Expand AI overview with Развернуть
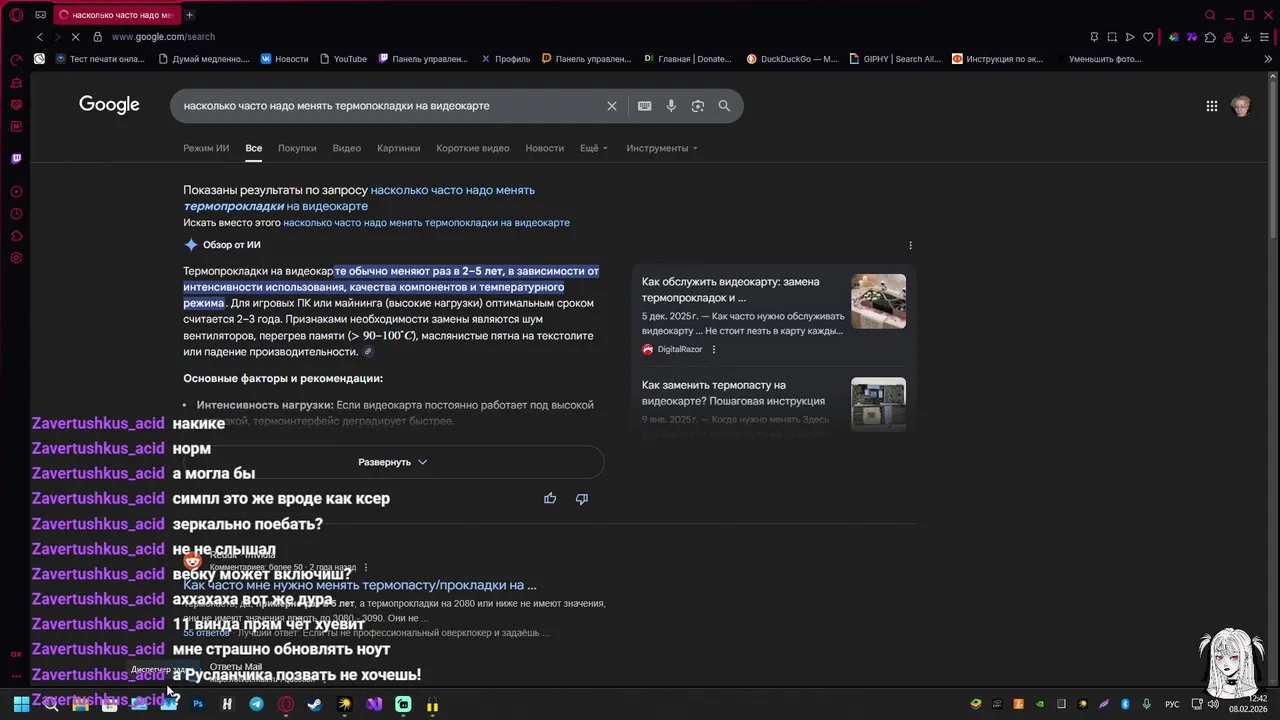The image size is (1280, 720). pos(393,462)
